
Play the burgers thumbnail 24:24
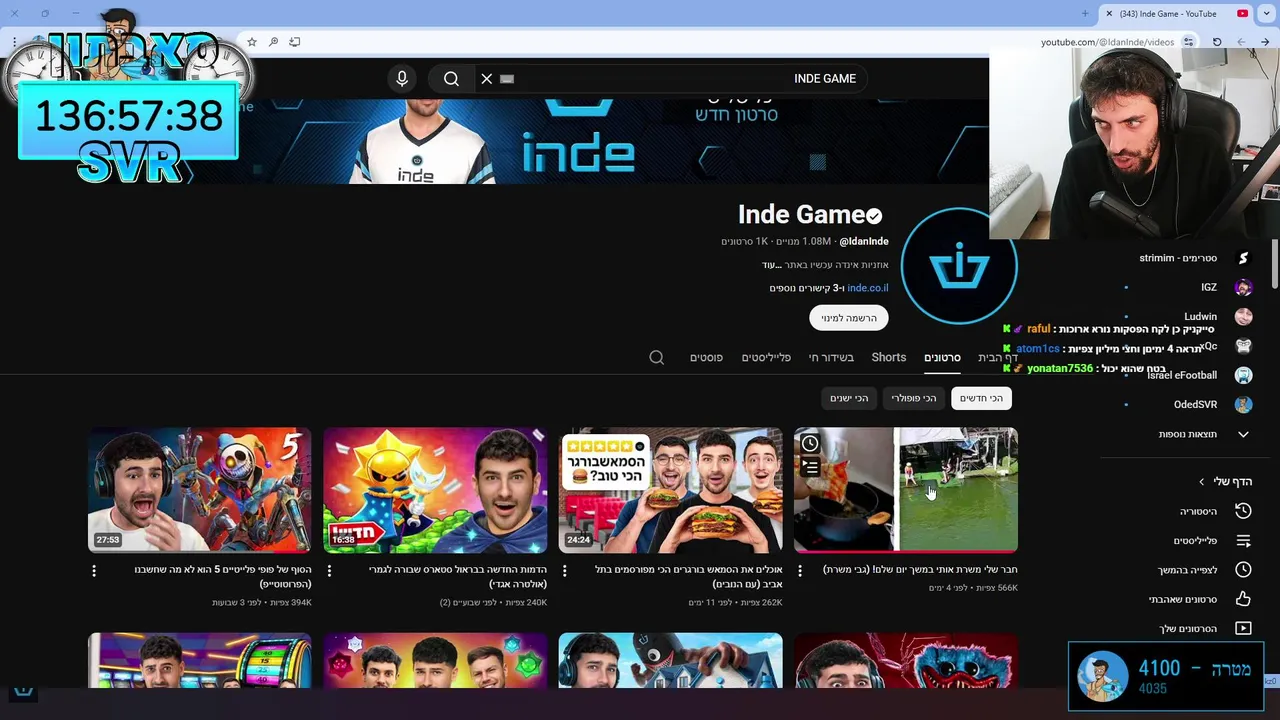670,490
